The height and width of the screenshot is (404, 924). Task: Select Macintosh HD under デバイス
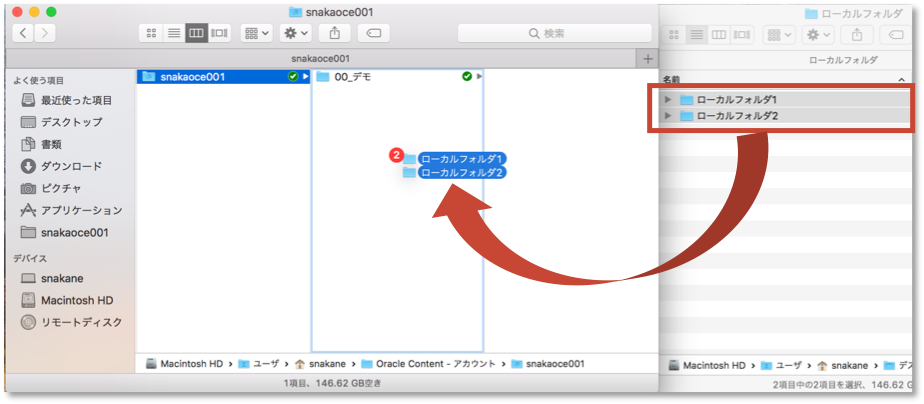76,300
